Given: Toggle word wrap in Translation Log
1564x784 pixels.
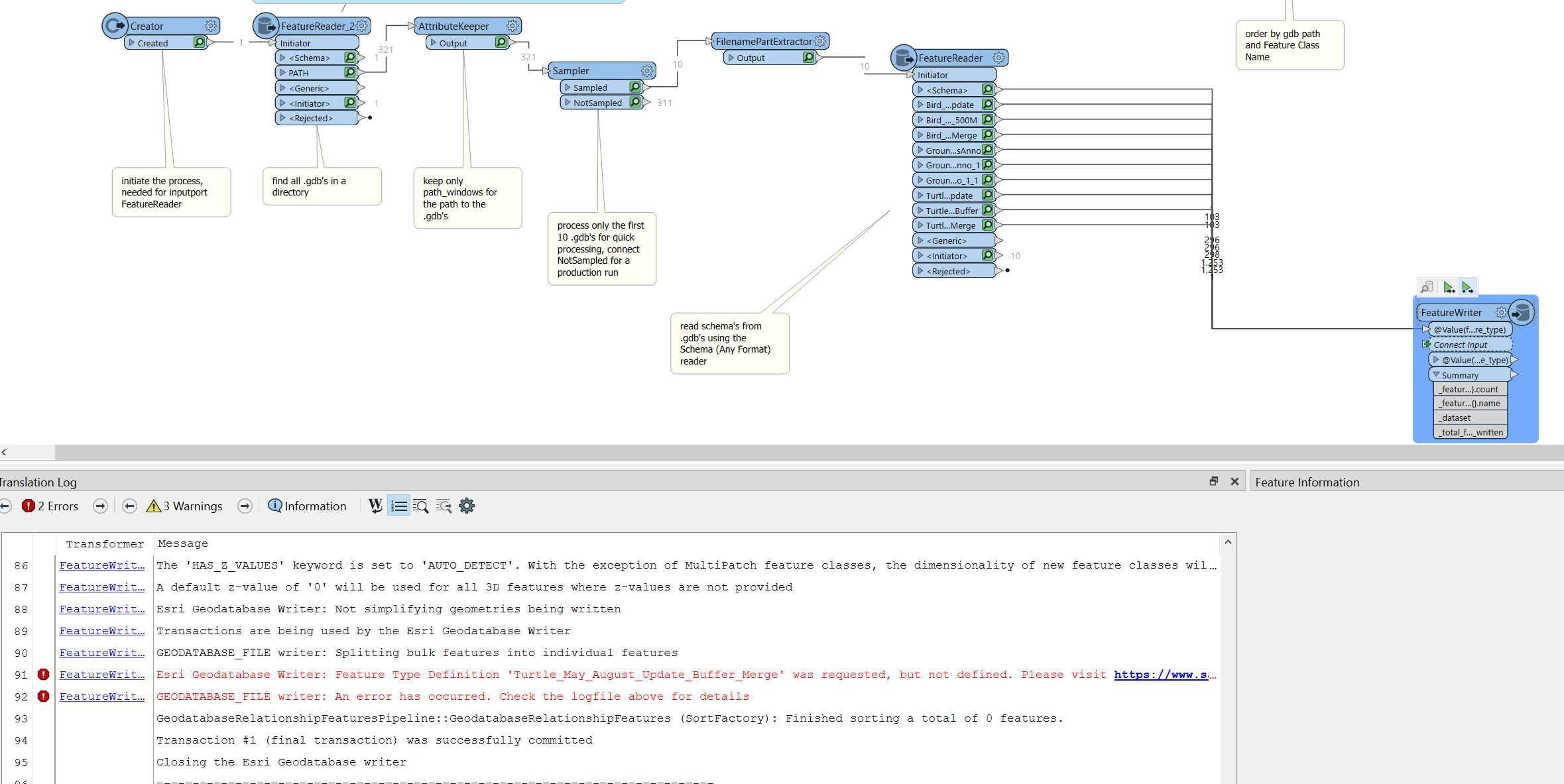Looking at the screenshot, I should pos(375,506).
